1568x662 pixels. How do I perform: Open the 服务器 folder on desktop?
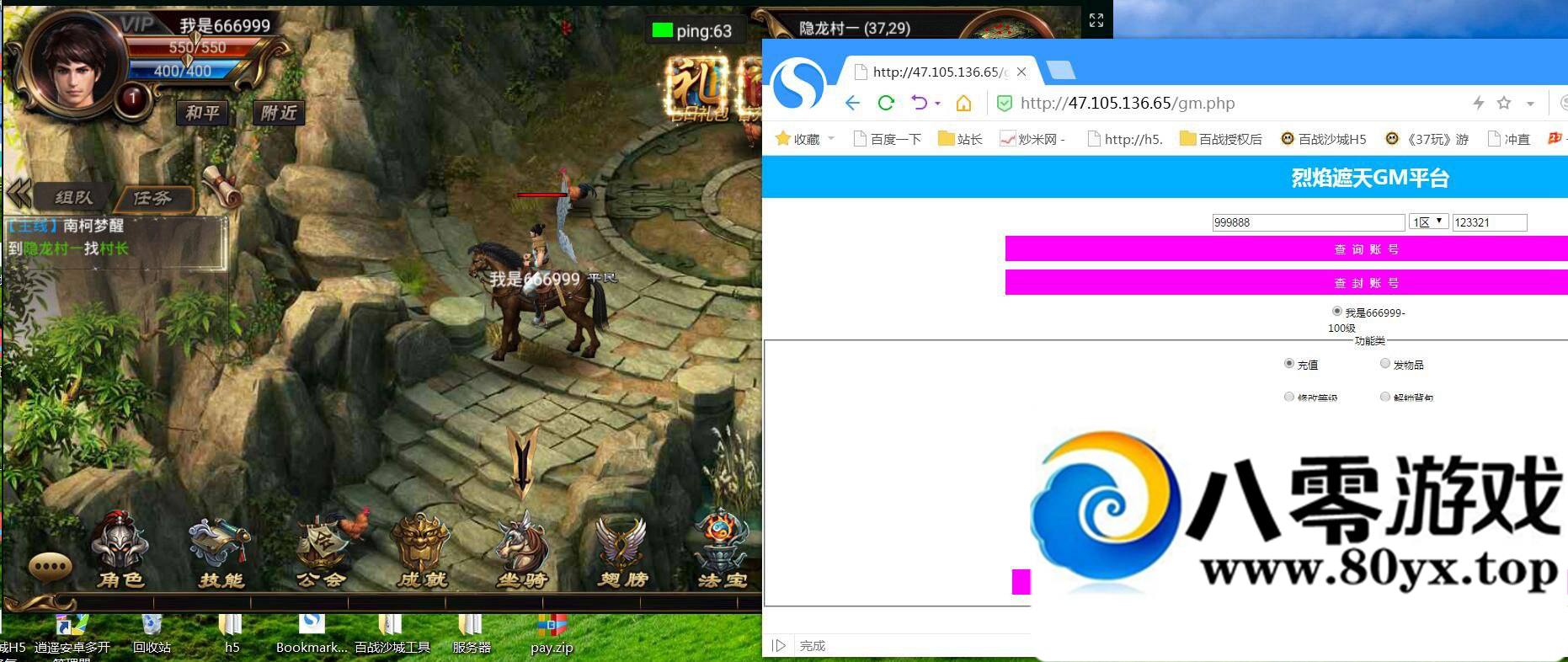click(471, 633)
